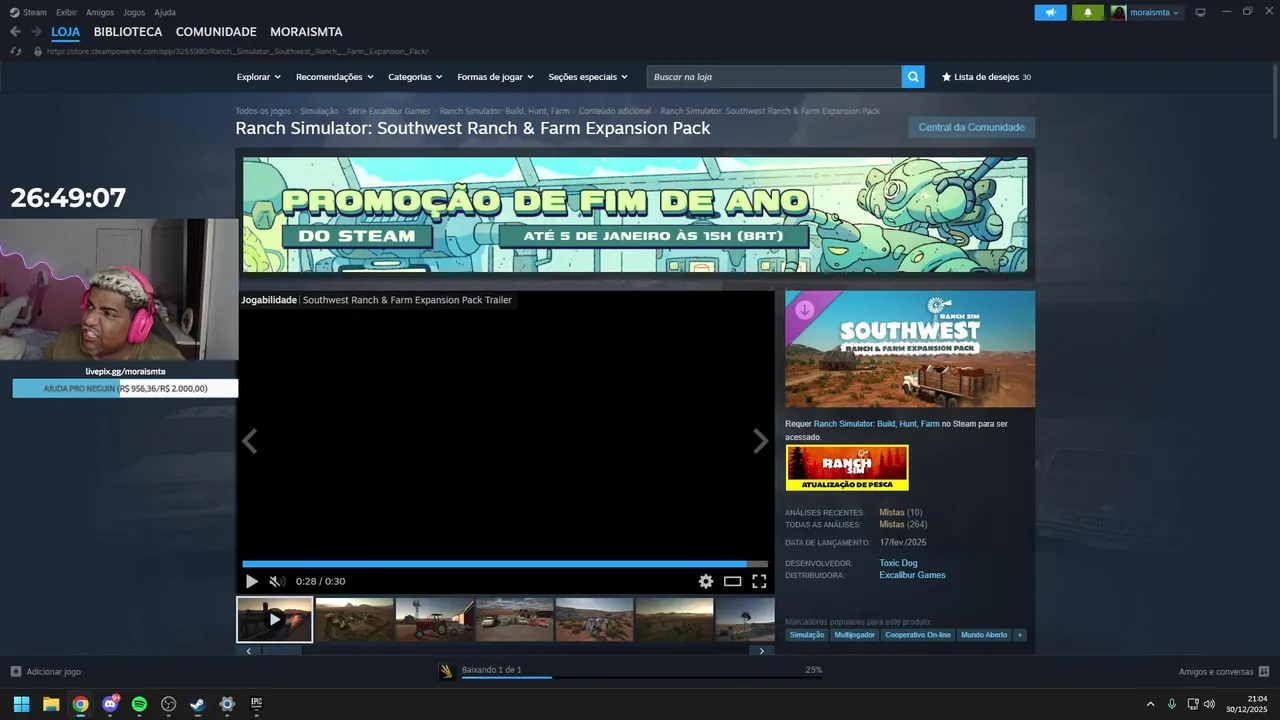Play the trailer video
The width and height of the screenshot is (1280, 720).
[x=251, y=581]
